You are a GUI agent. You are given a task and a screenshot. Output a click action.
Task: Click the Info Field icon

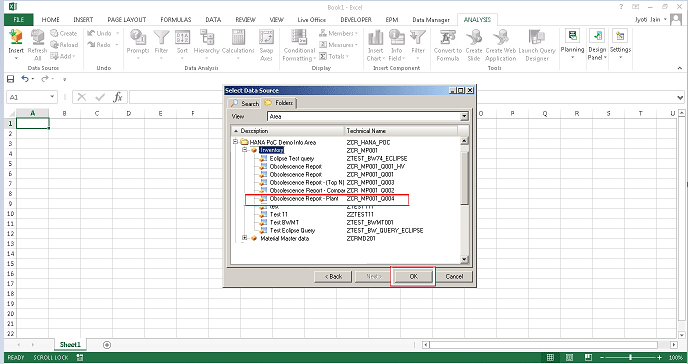point(397,45)
